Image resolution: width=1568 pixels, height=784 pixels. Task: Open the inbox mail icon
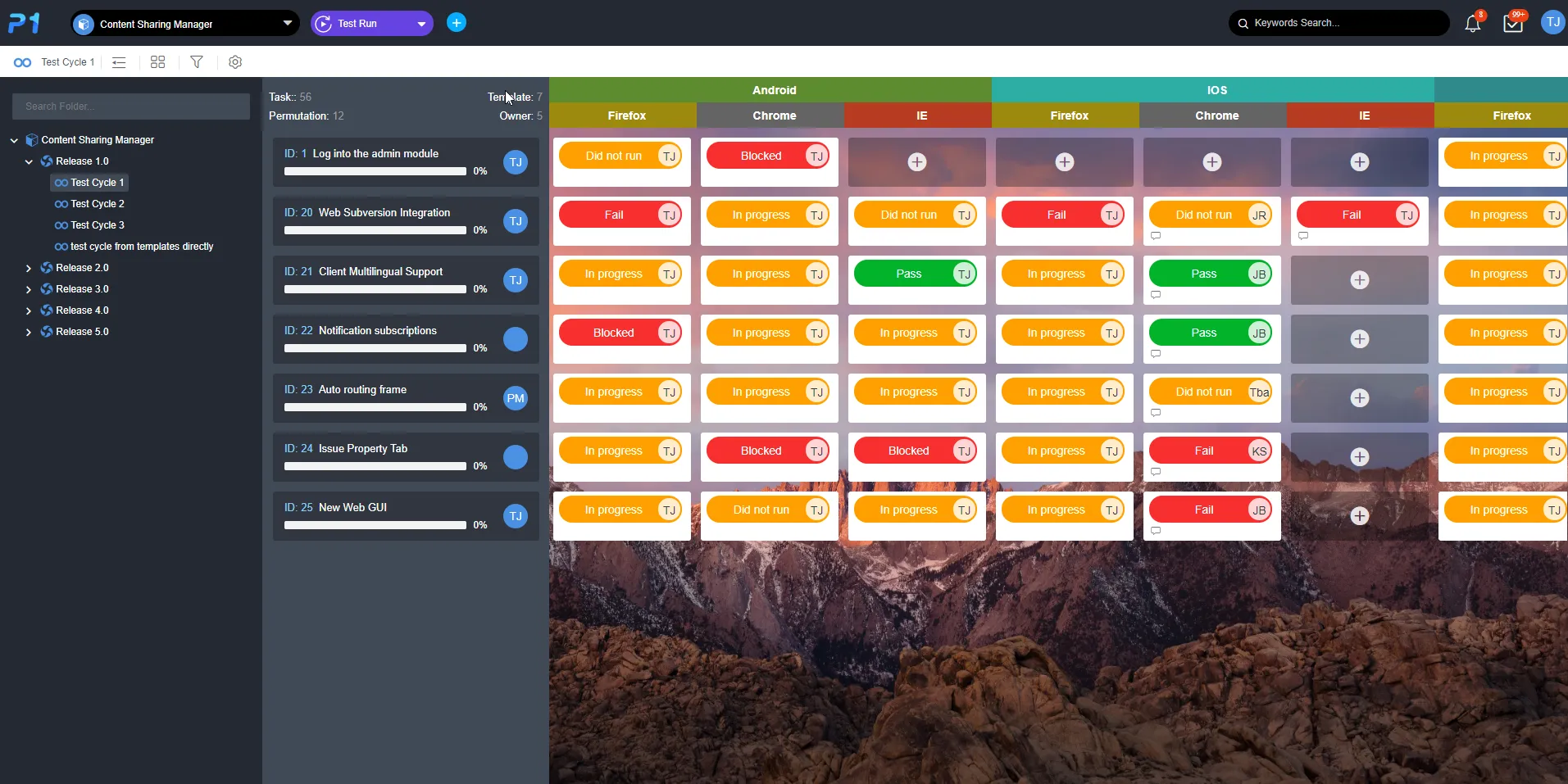[x=1512, y=24]
